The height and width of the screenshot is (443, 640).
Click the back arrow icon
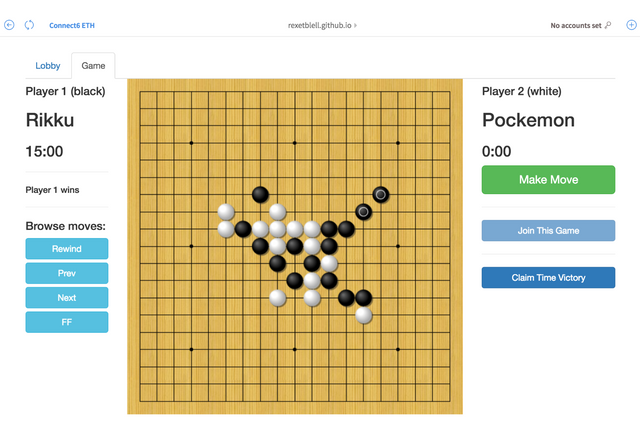coord(9,25)
